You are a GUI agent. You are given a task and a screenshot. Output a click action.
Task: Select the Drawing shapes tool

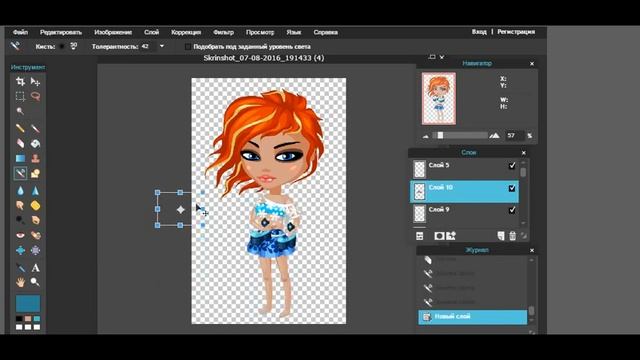(x=36, y=173)
